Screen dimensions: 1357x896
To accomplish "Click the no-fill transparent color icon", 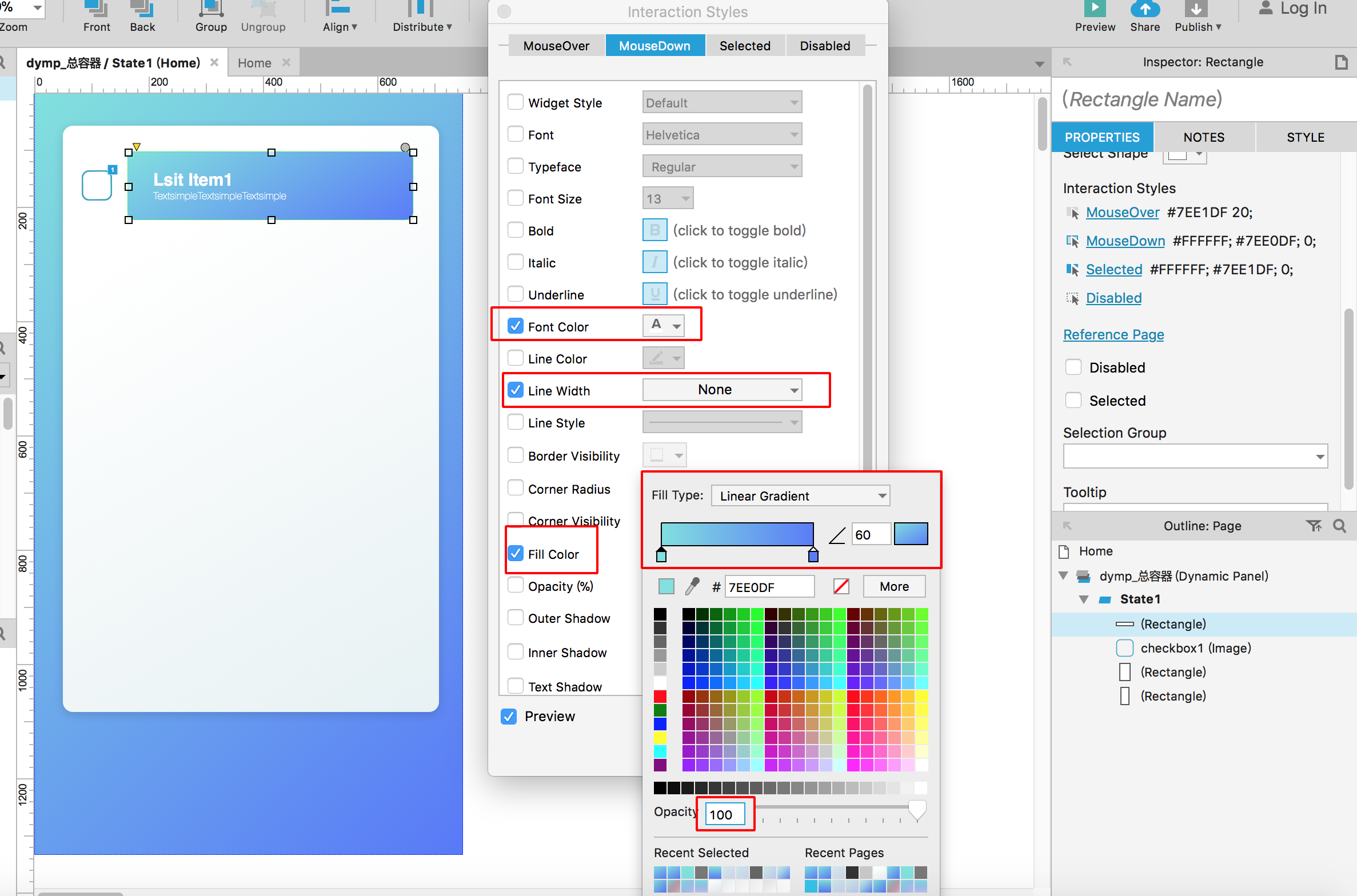I will pos(841,586).
